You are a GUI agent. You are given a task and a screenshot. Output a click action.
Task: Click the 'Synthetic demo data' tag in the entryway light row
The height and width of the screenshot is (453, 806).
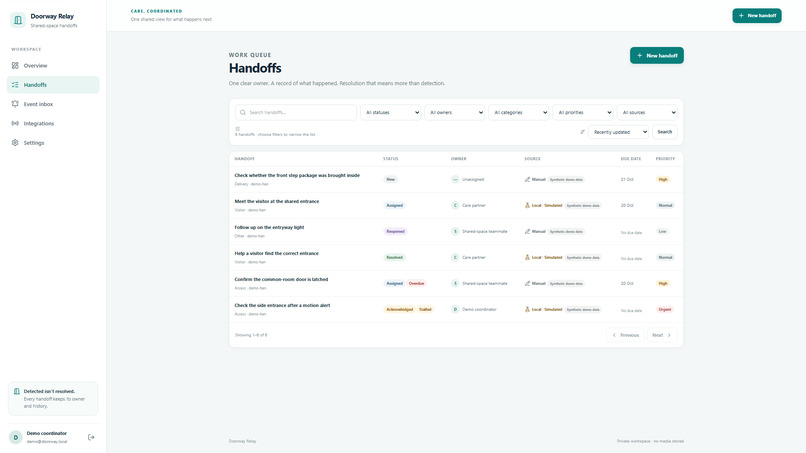click(566, 231)
